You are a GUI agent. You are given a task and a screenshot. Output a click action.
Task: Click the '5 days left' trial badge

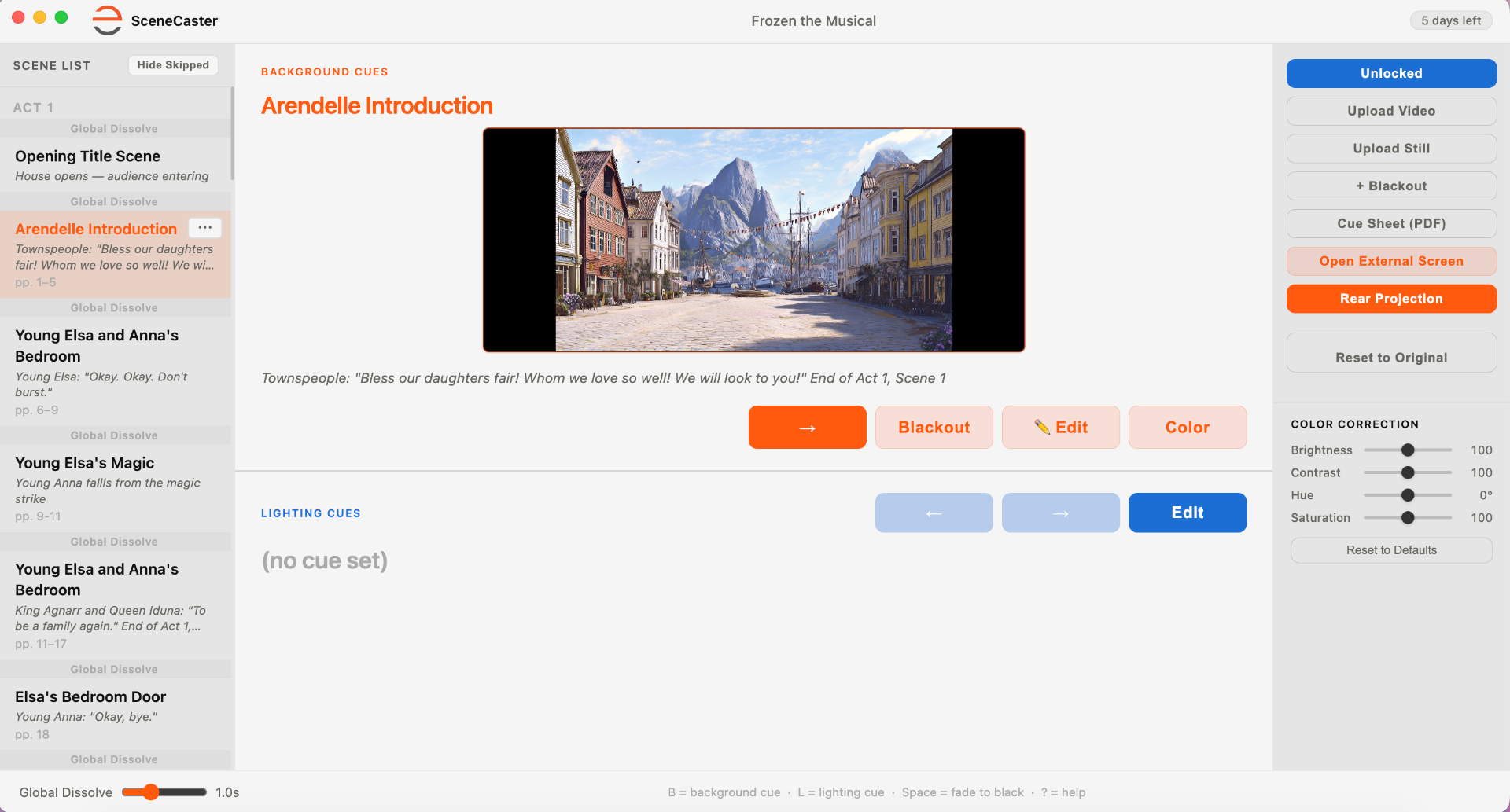tap(1451, 20)
